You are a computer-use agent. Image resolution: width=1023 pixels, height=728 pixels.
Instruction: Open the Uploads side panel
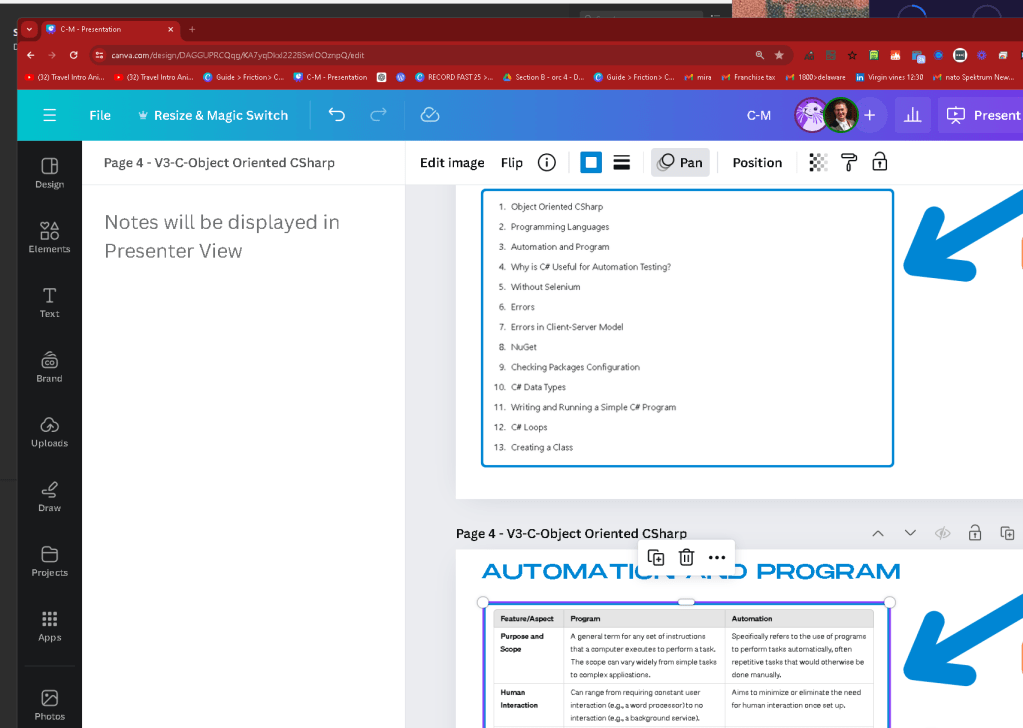50,431
